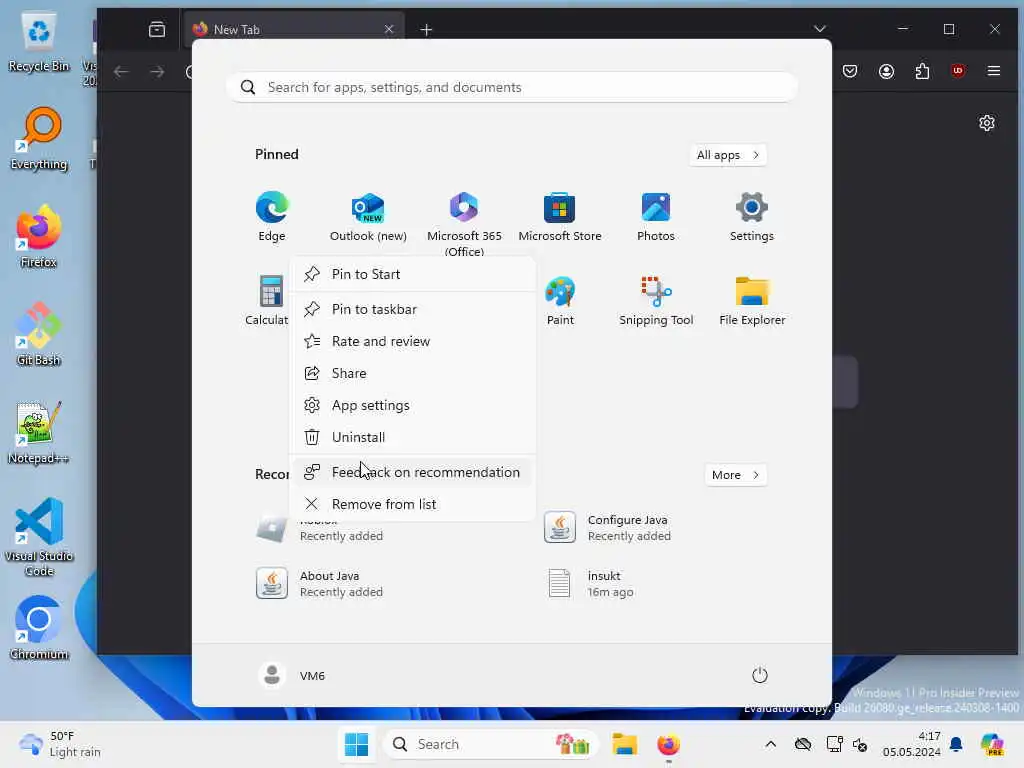Open Edge from pinned apps
The image size is (1024, 768).
pyautogui.click(x=272, y=216)
